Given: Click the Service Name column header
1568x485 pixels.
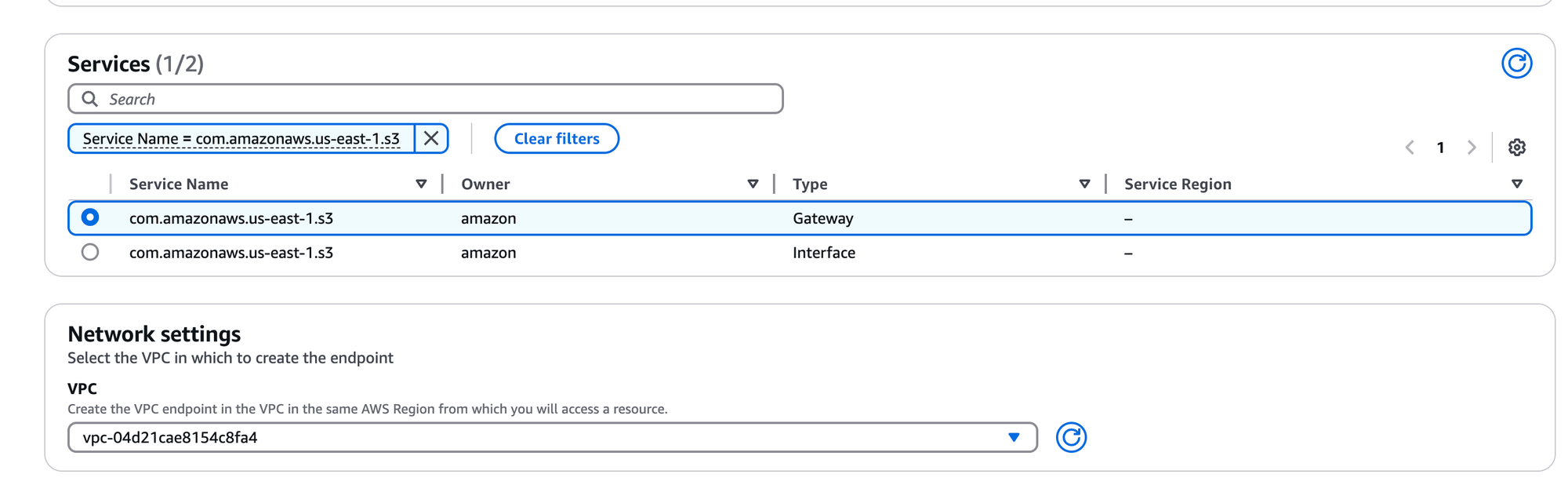Looking at the screenshot, I should [x=179, y=184].
